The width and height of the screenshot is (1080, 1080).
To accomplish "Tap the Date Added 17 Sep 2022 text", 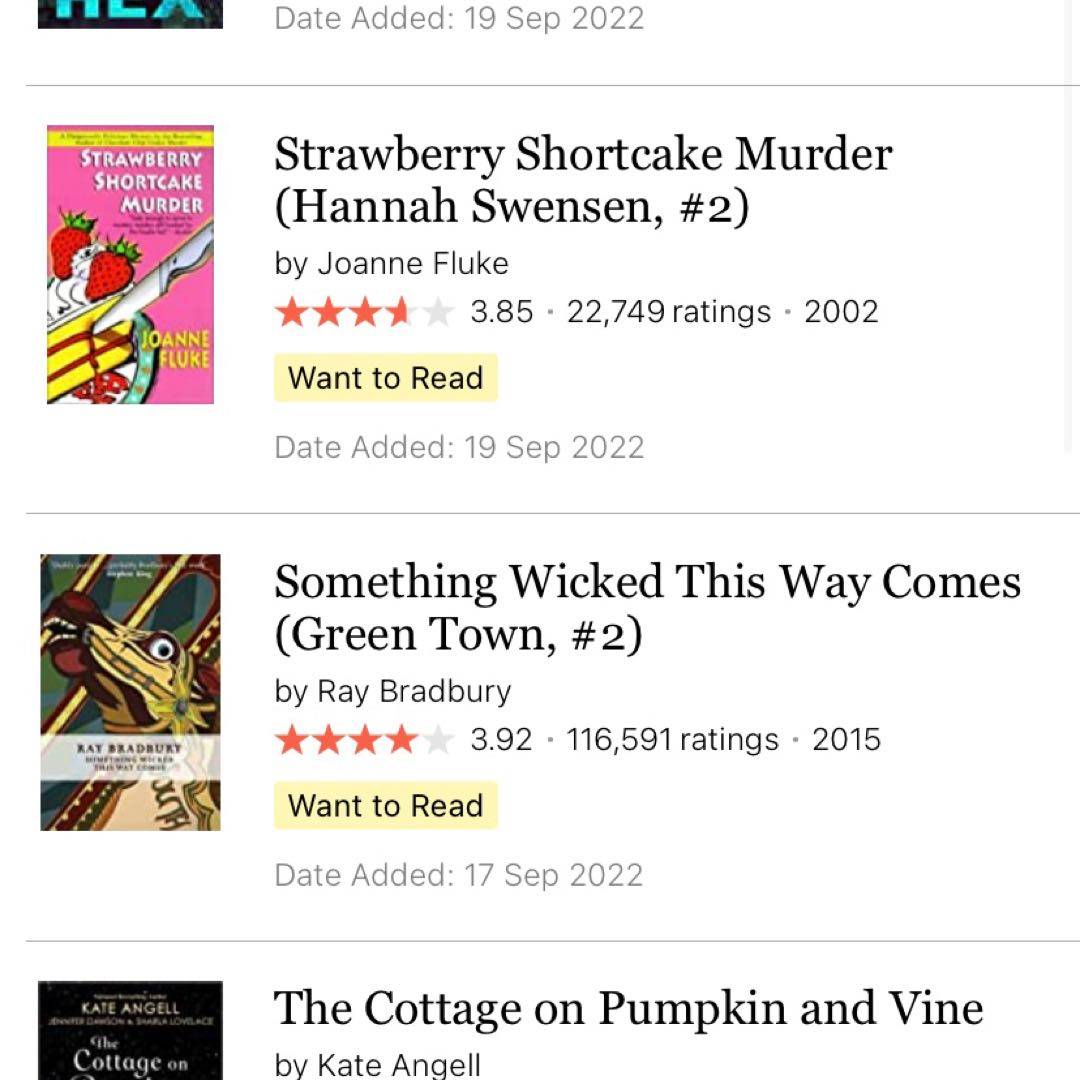I will [459, 875].
